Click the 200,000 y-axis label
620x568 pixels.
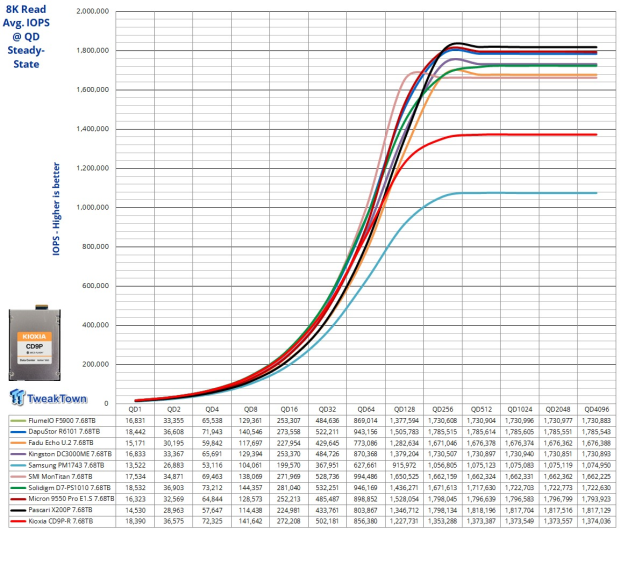tap(96, 364)
